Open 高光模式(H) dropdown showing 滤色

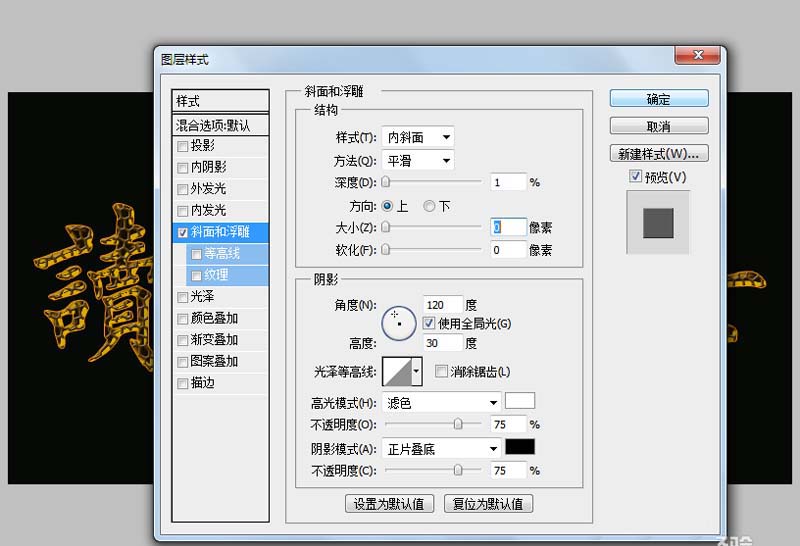click(x=441, y=403)
